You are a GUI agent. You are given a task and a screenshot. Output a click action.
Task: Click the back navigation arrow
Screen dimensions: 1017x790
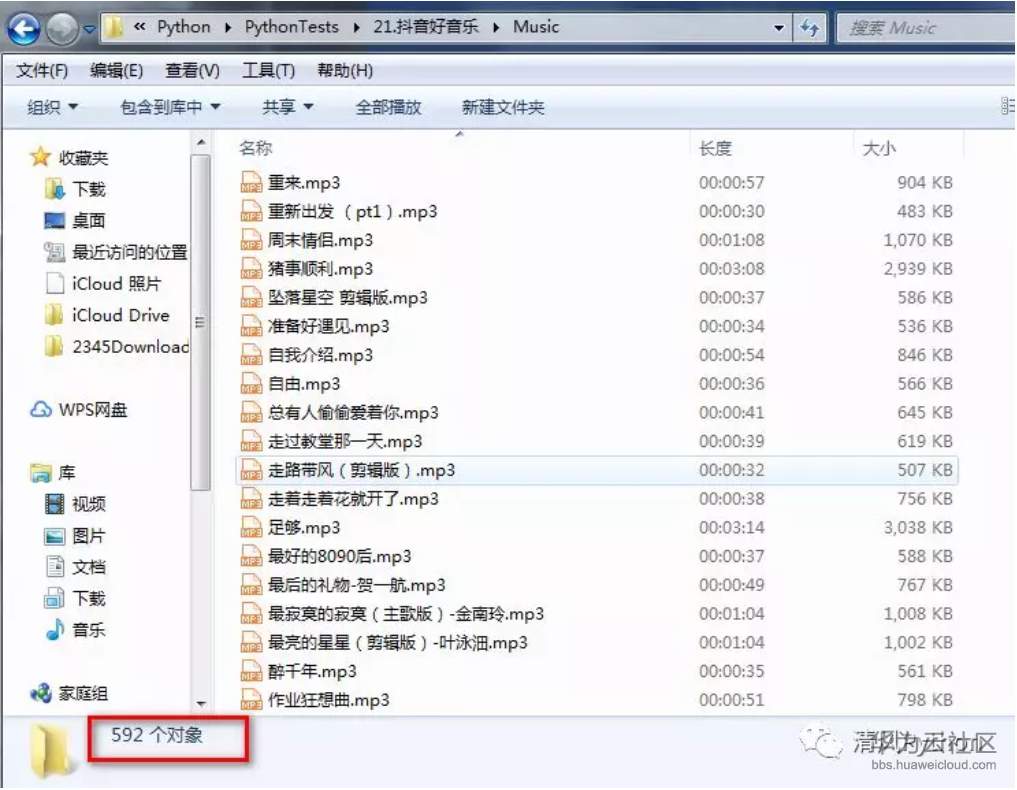point(22,27)
